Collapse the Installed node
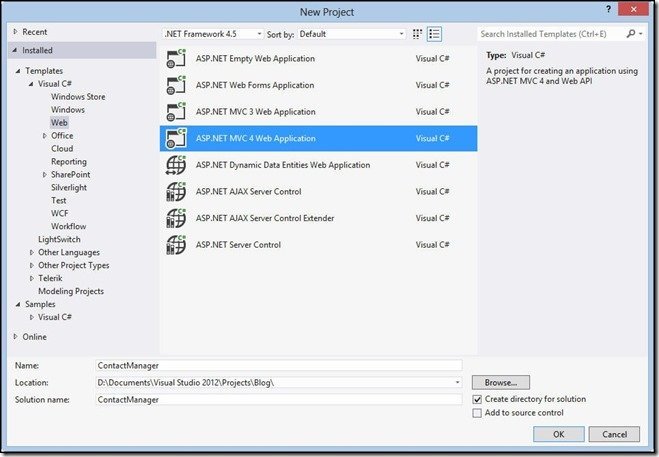 point(15,50)
